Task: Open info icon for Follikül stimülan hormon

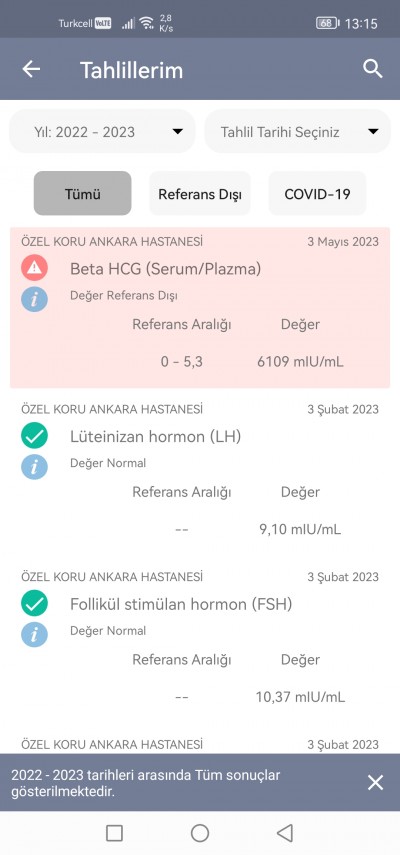Action: coord(34,635)
